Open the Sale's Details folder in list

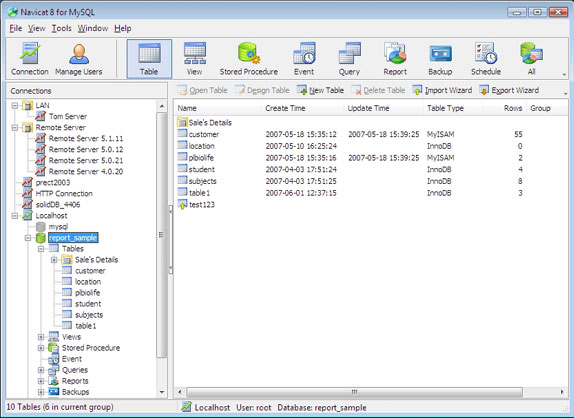click(205, 123)
